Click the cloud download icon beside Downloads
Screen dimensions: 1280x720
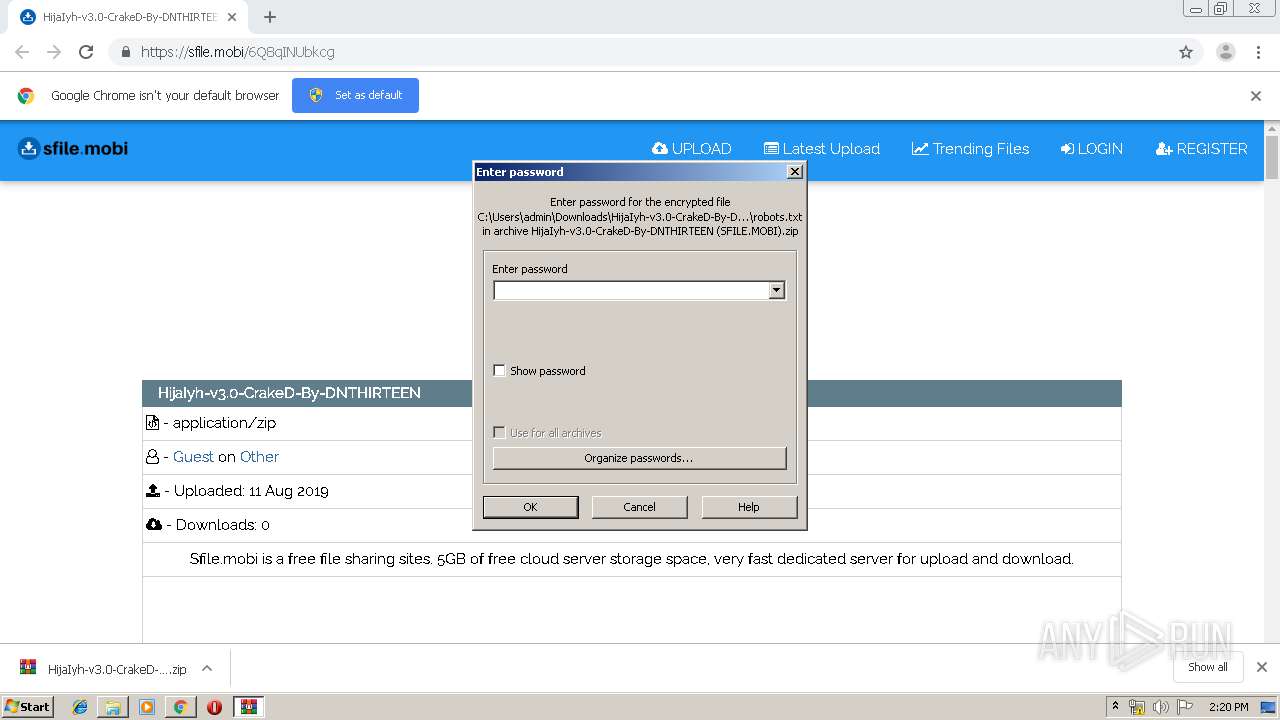pos(154,525)
